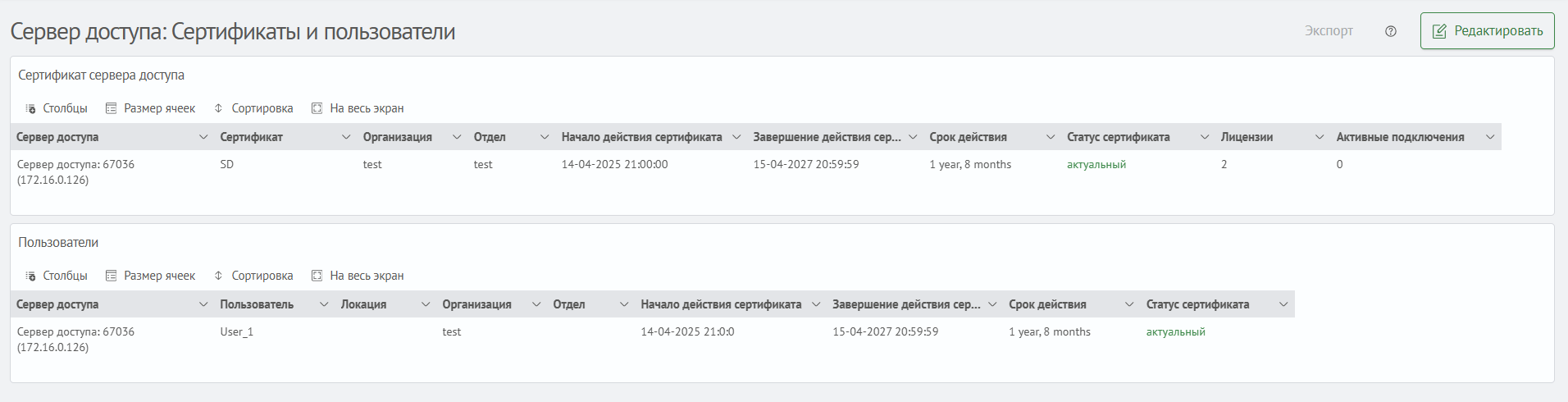This screenshot has width=1568, height=402.
Task: Select the SD certificate cell
Action: pos(227,164)
